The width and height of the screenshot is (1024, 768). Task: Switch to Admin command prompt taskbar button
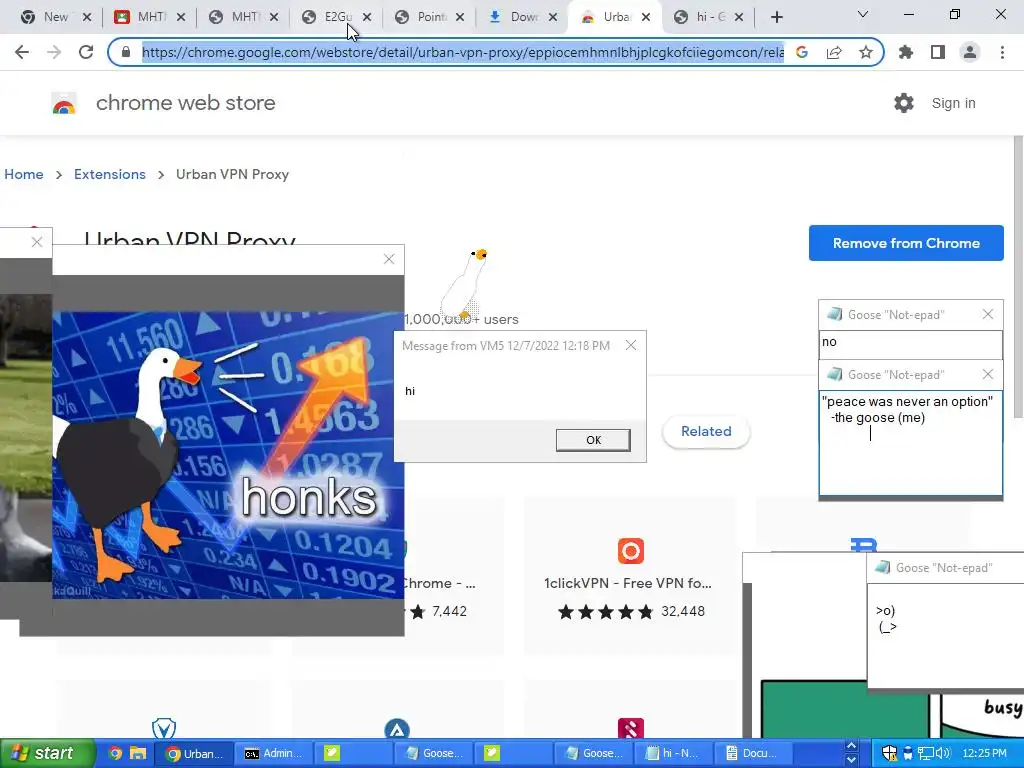pyautogui.click(x=273, y=754)
